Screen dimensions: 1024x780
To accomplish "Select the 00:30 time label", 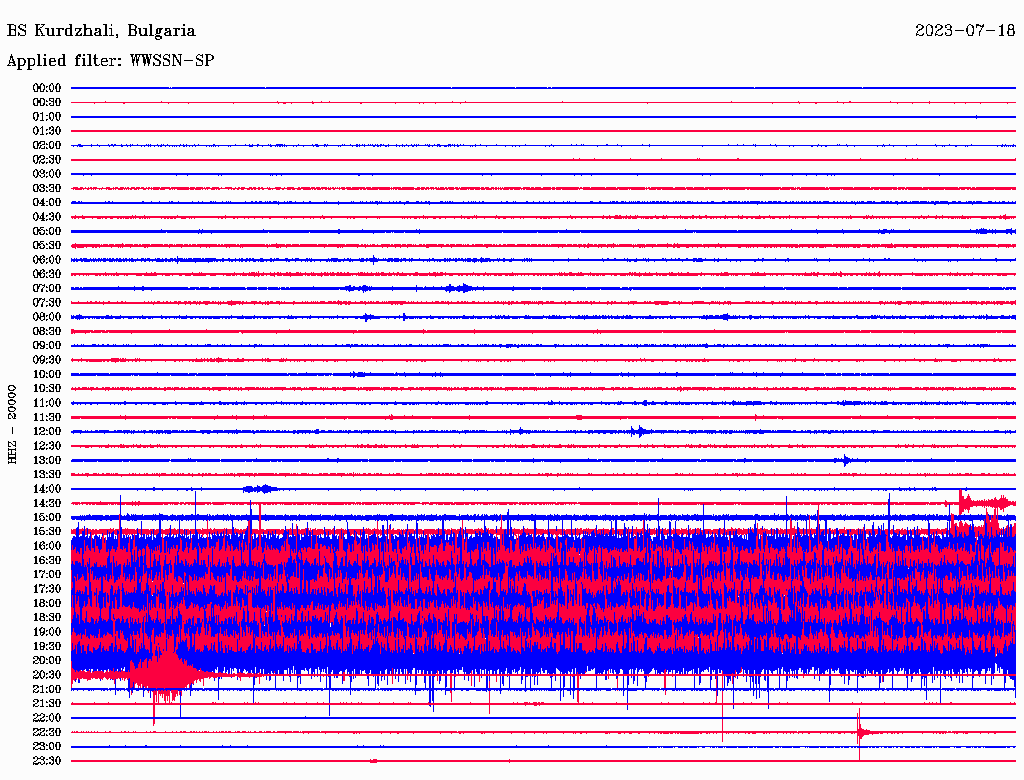I will pyautogui.click(x=47, y=102).
